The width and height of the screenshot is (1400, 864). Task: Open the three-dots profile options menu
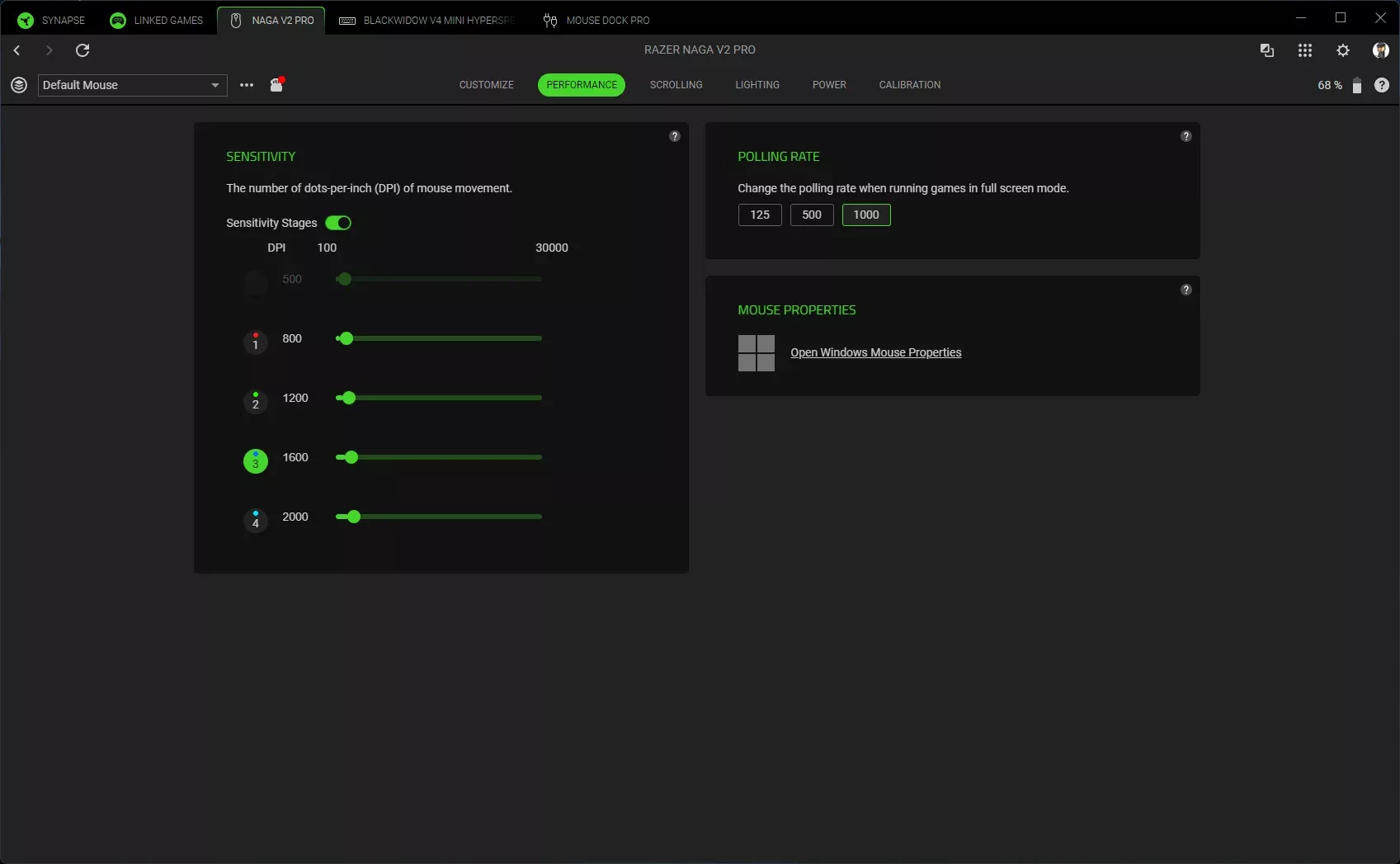247,85
